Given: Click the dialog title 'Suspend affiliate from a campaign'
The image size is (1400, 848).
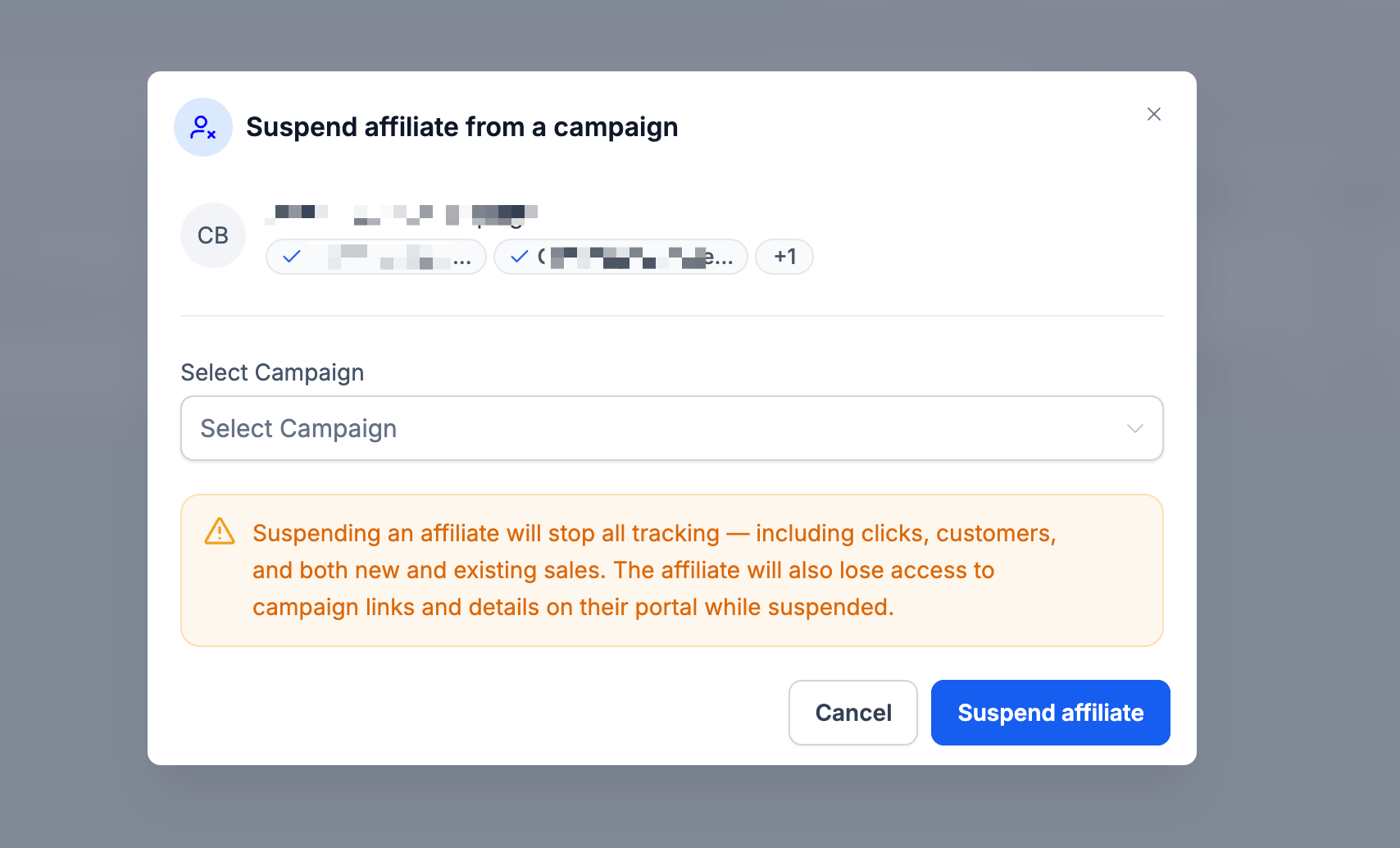Looking at the screenshot, I should (x=462, y=127).
